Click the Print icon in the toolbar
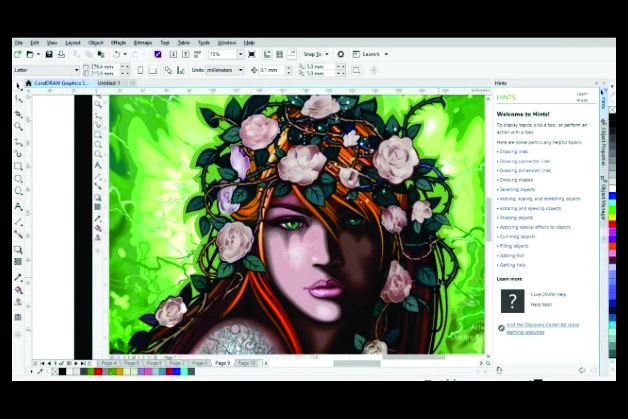 coord(61,54)
